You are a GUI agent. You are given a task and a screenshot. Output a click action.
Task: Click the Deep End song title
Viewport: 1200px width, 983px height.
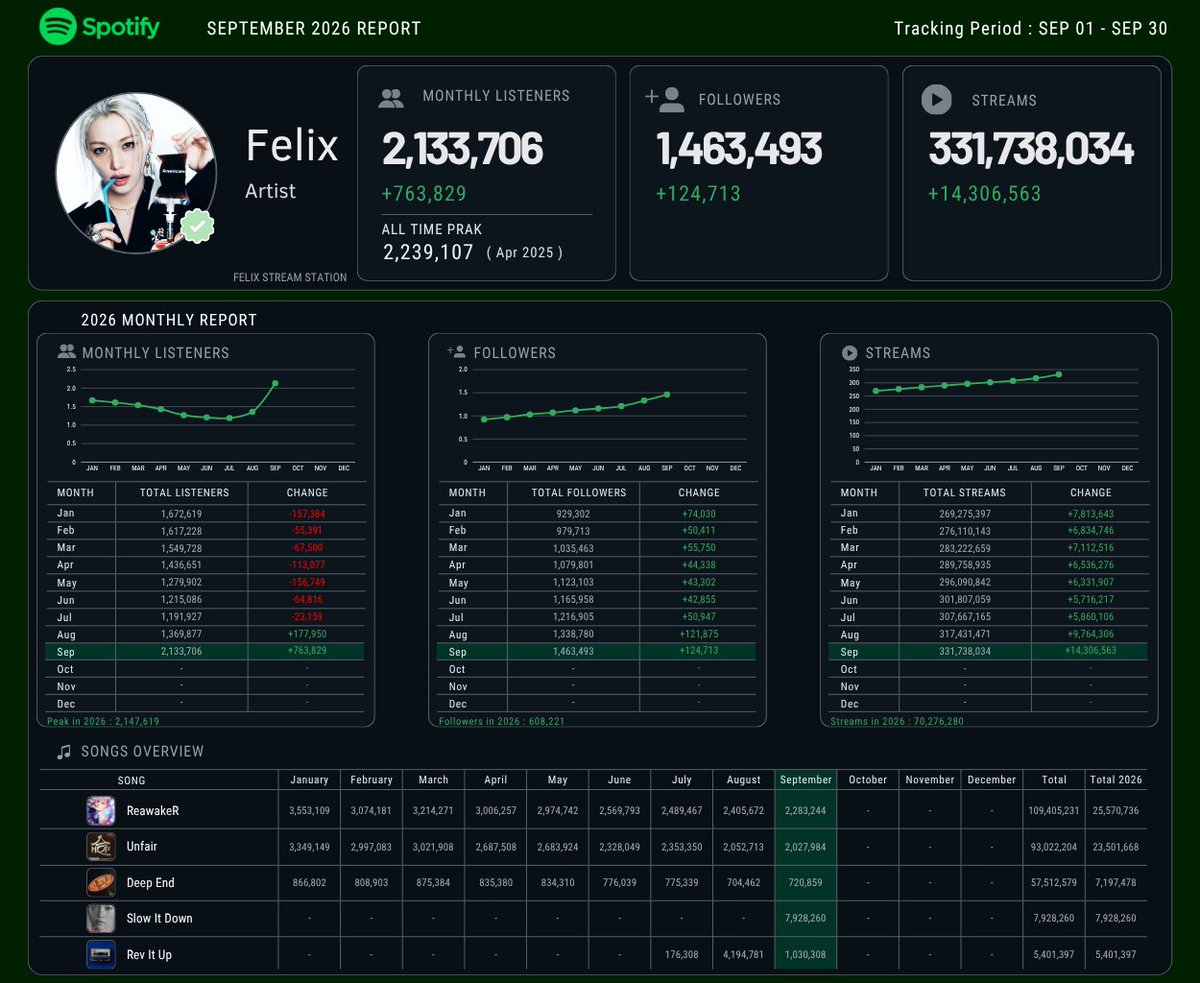point(151,882)
